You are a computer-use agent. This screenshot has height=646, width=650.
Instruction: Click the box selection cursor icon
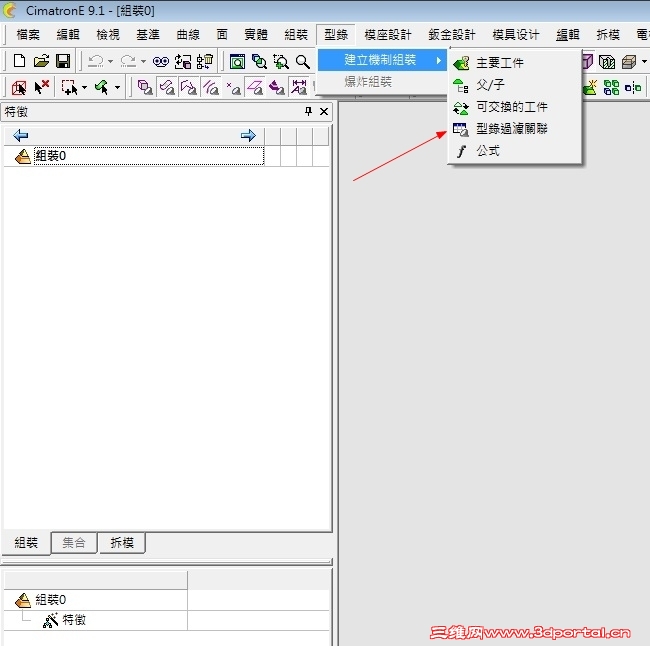(x=69, y=87)
